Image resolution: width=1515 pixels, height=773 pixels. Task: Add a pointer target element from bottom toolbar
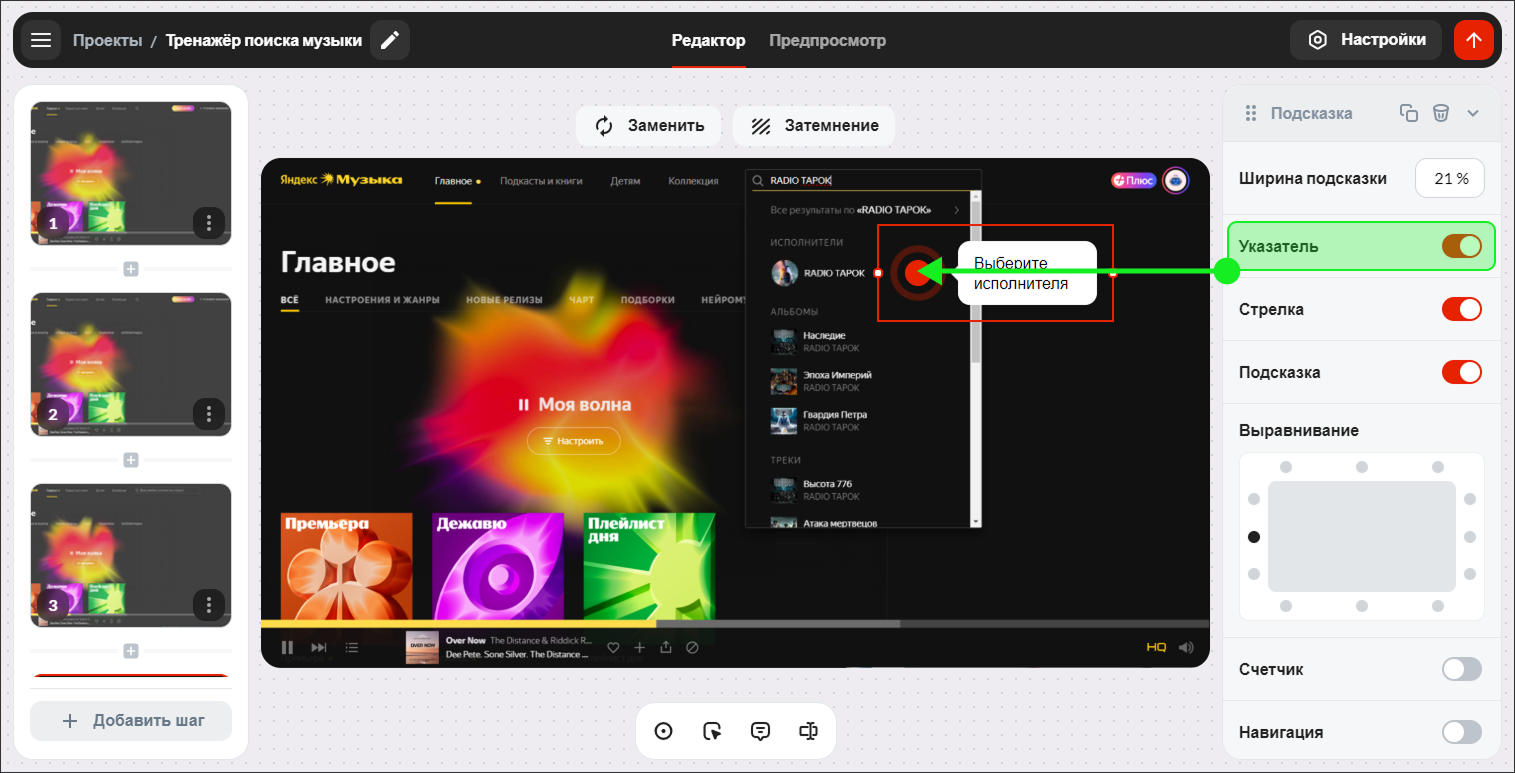point(663,731)
